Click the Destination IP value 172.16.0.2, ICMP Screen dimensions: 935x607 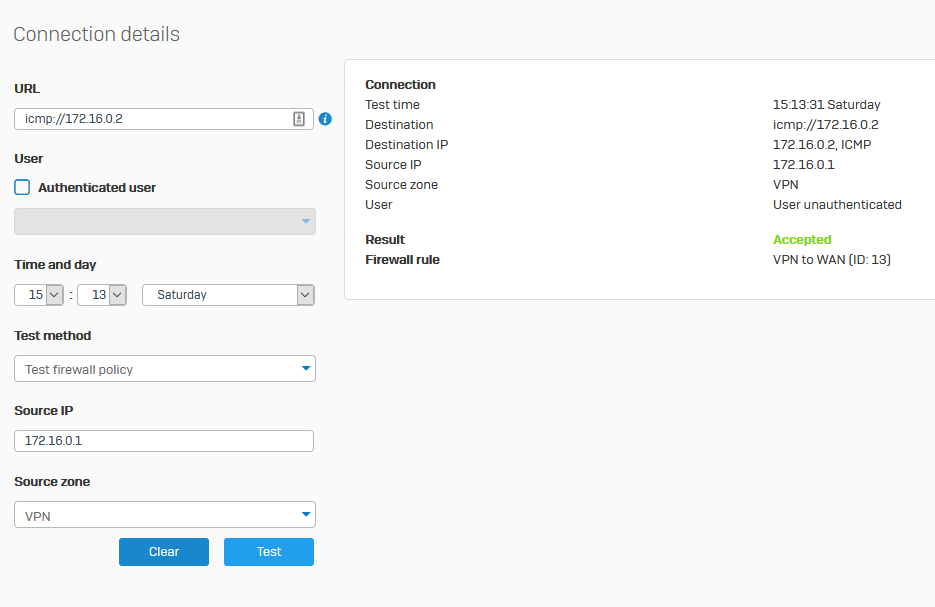(824, 145)
